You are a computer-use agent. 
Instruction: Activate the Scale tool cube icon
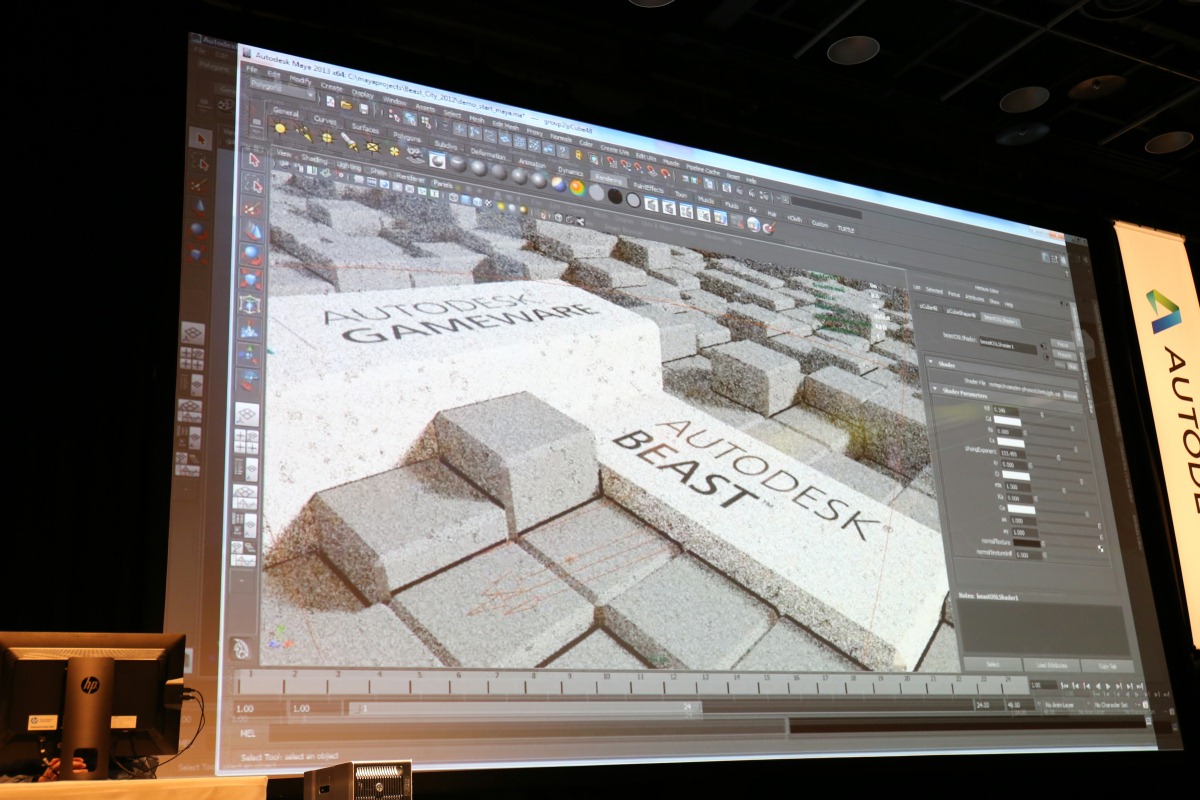(249, 280)
